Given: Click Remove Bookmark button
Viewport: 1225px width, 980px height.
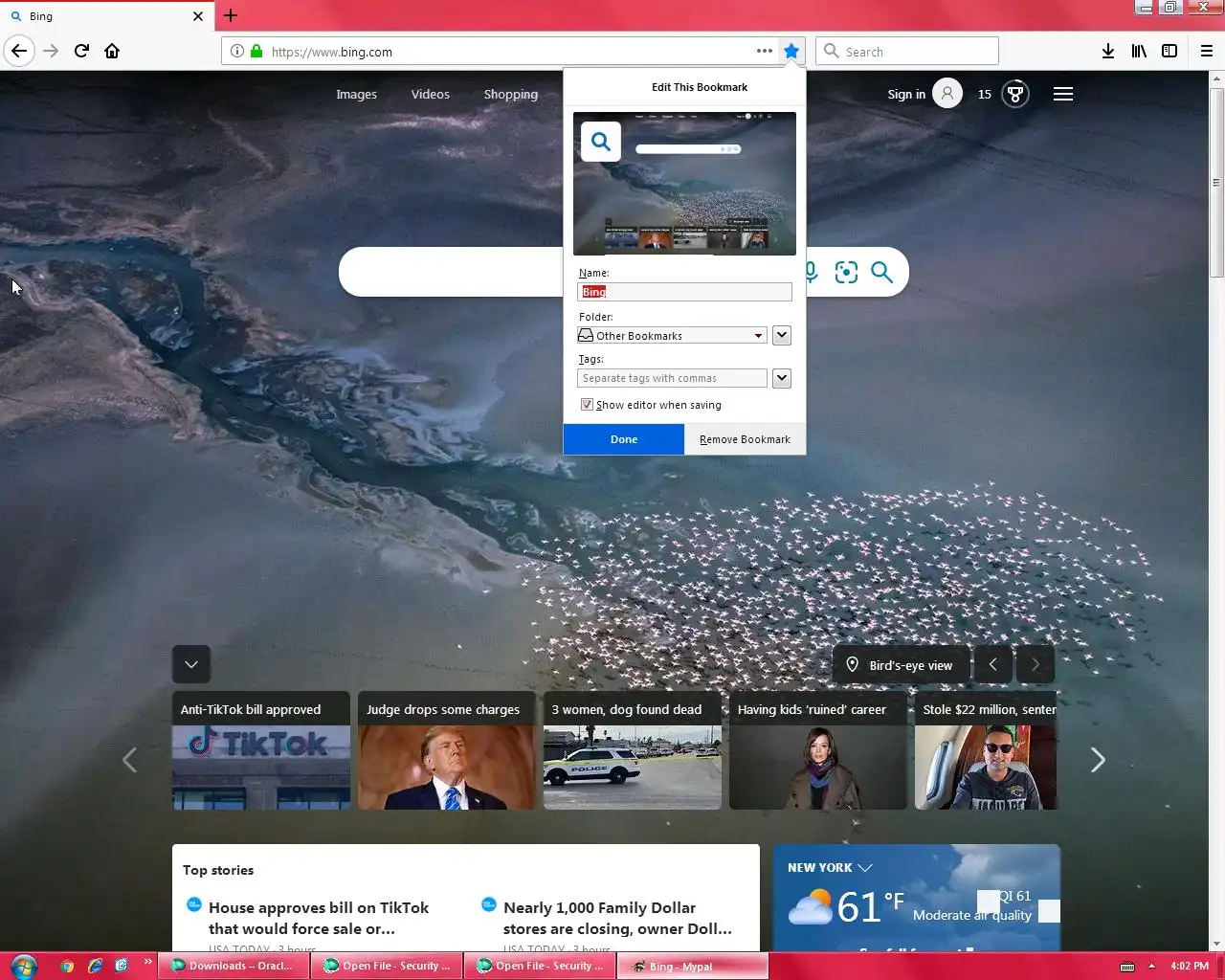Looking at the screenshot, I should [745, 439].
